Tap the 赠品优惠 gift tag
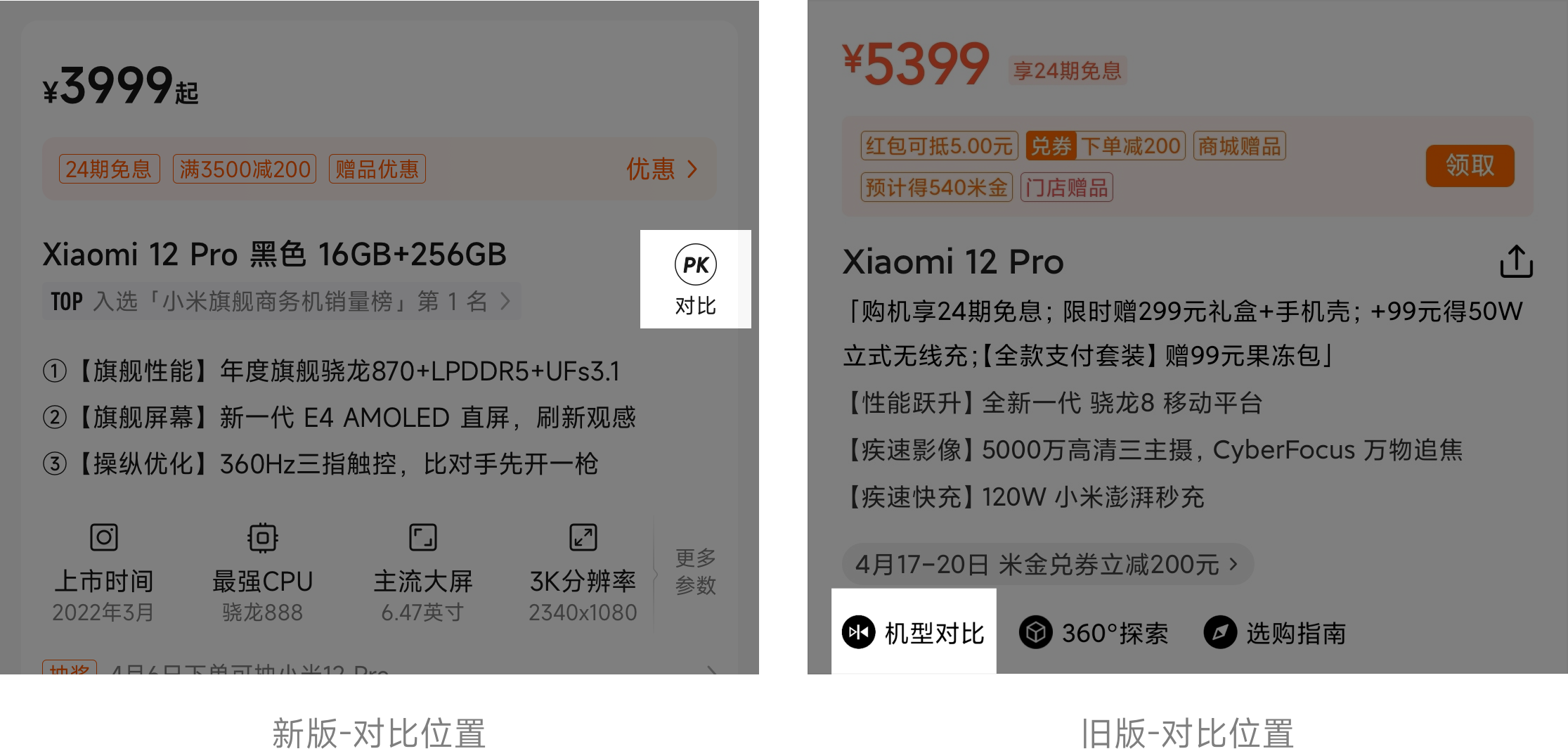This screenshot has width=1568, height=756. [x=377, y=169]
